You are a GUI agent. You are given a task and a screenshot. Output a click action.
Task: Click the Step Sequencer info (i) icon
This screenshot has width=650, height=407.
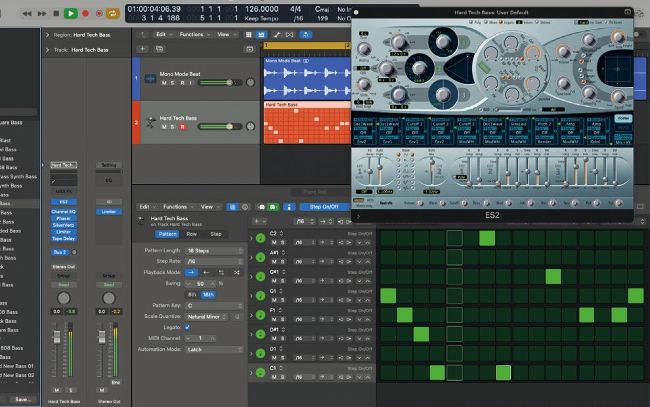pyautogui.click(x=245, y=206)
